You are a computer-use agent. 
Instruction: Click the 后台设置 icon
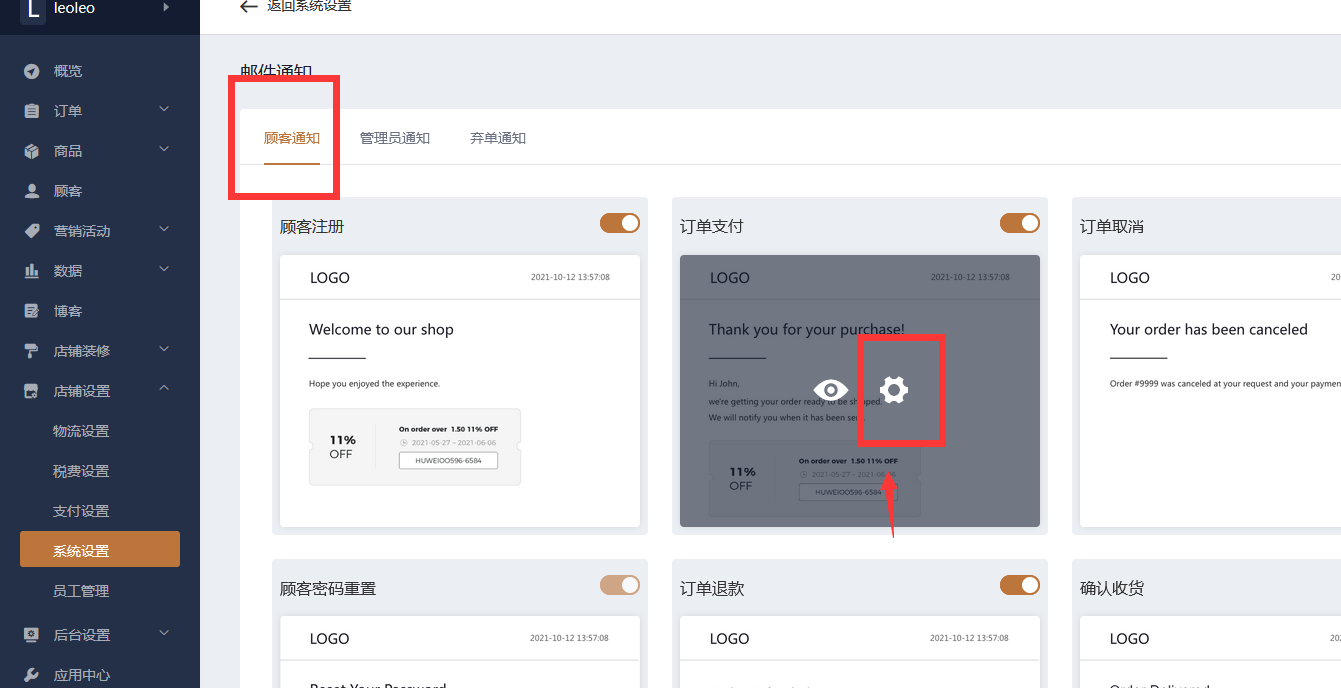click(32, 635)
